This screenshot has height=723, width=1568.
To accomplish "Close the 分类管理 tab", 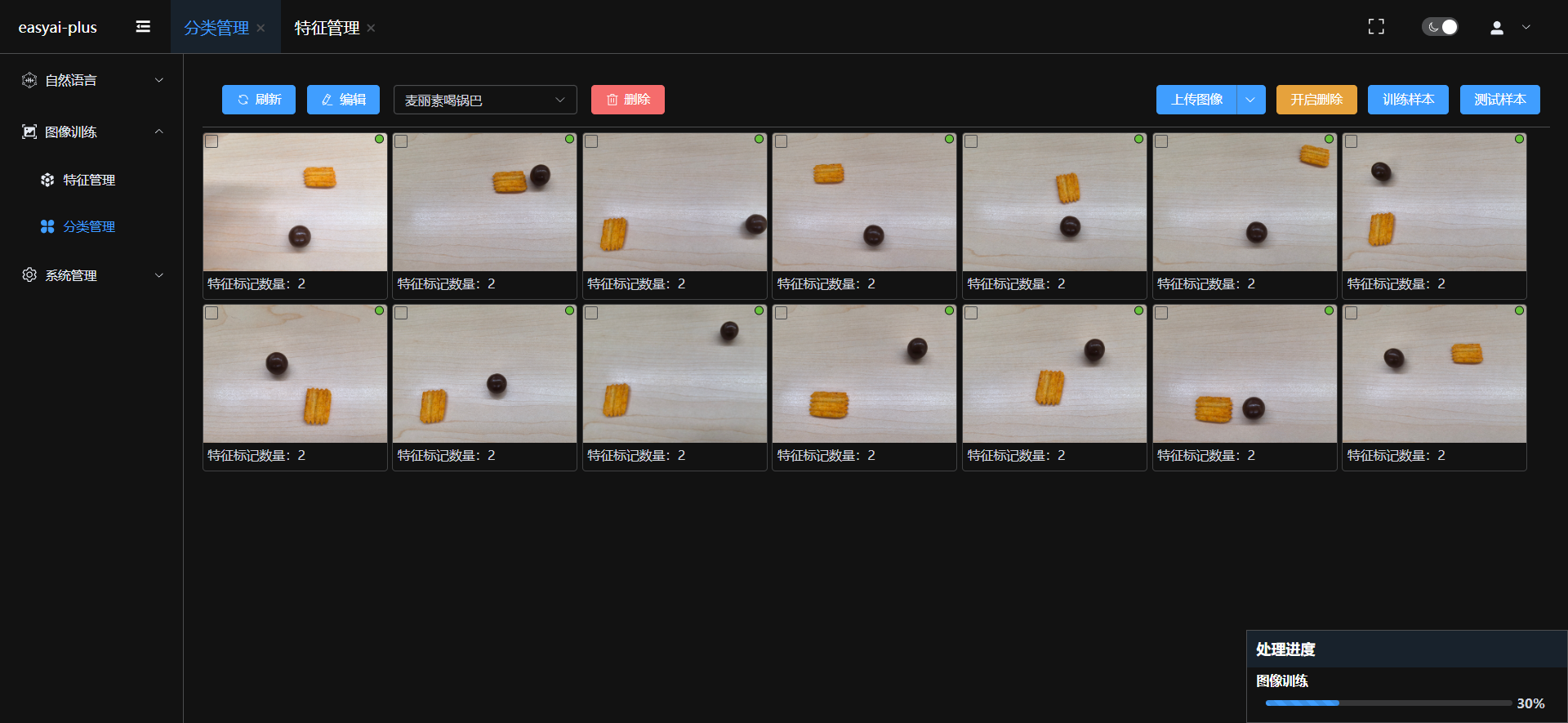I will [x=261, y=28].
